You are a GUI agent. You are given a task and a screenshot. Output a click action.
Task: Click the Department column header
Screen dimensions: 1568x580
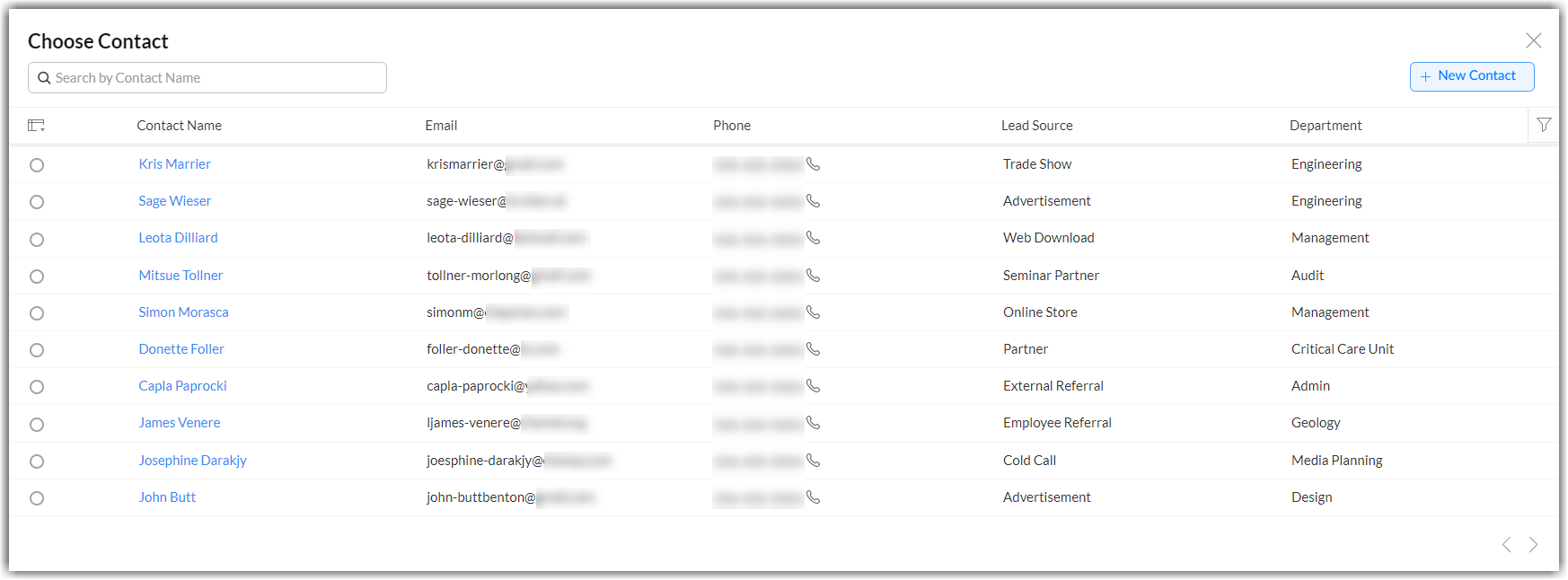coord(1326,126)
